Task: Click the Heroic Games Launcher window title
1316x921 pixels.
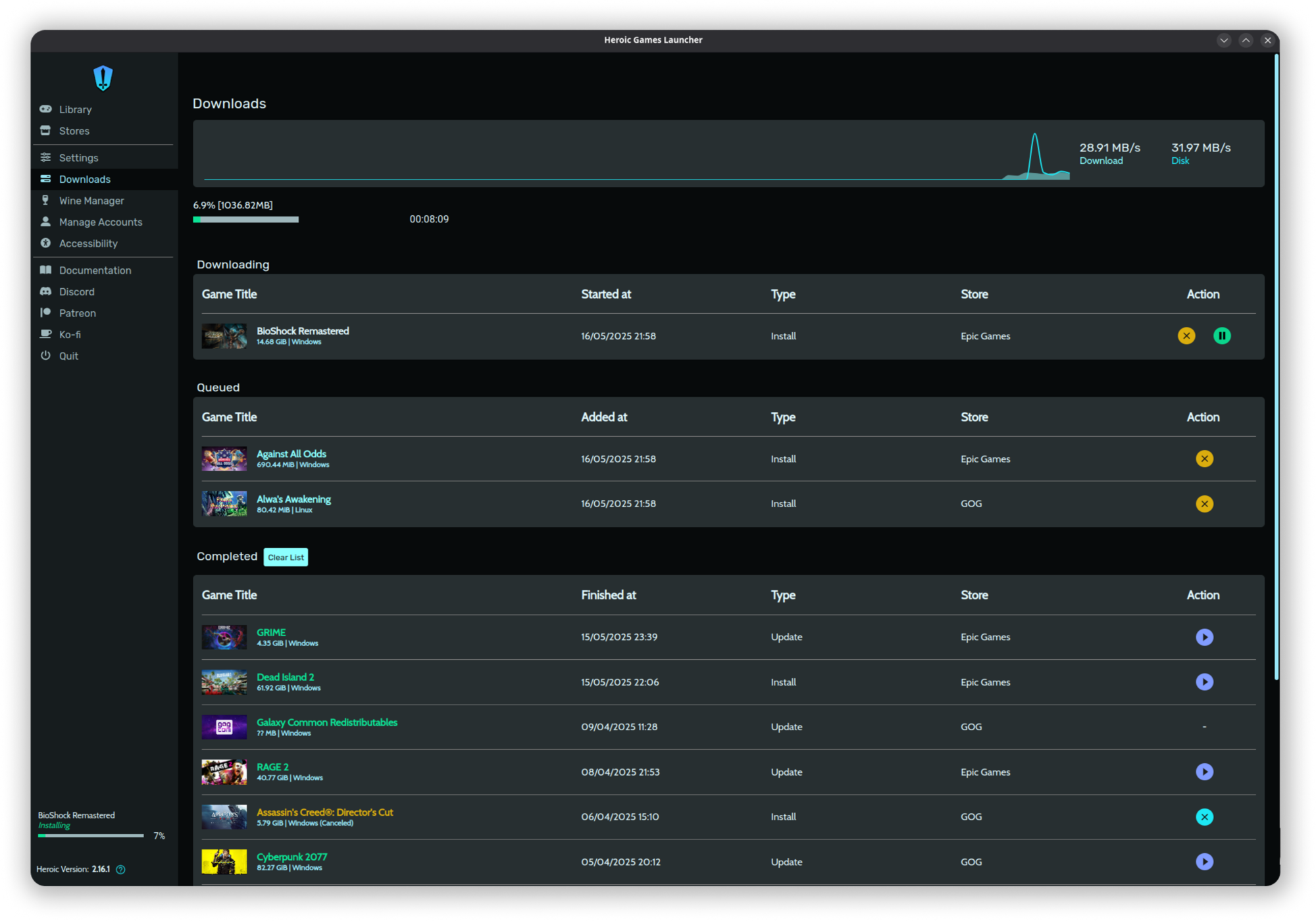Action: point(653,40)
